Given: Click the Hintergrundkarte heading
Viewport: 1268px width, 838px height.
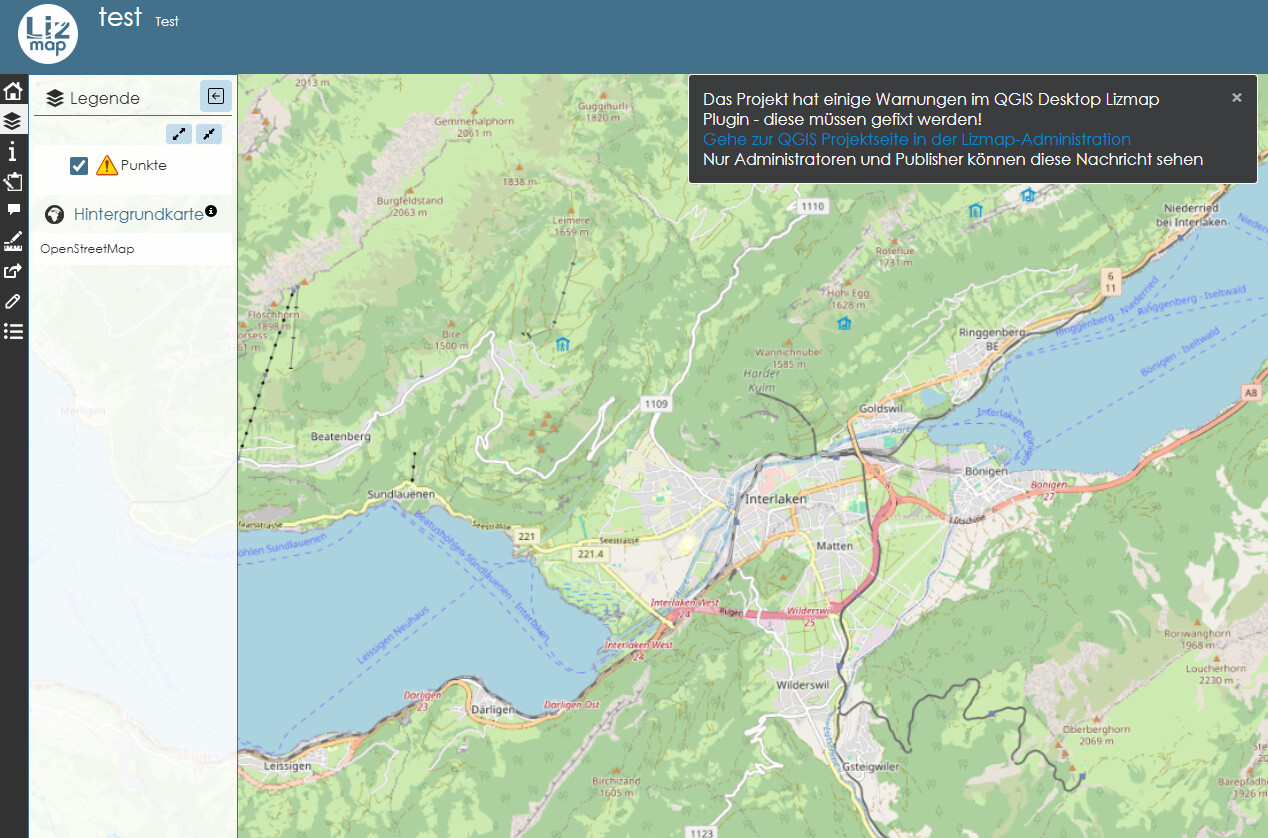Looking at the screenshot, I should 139,214.
